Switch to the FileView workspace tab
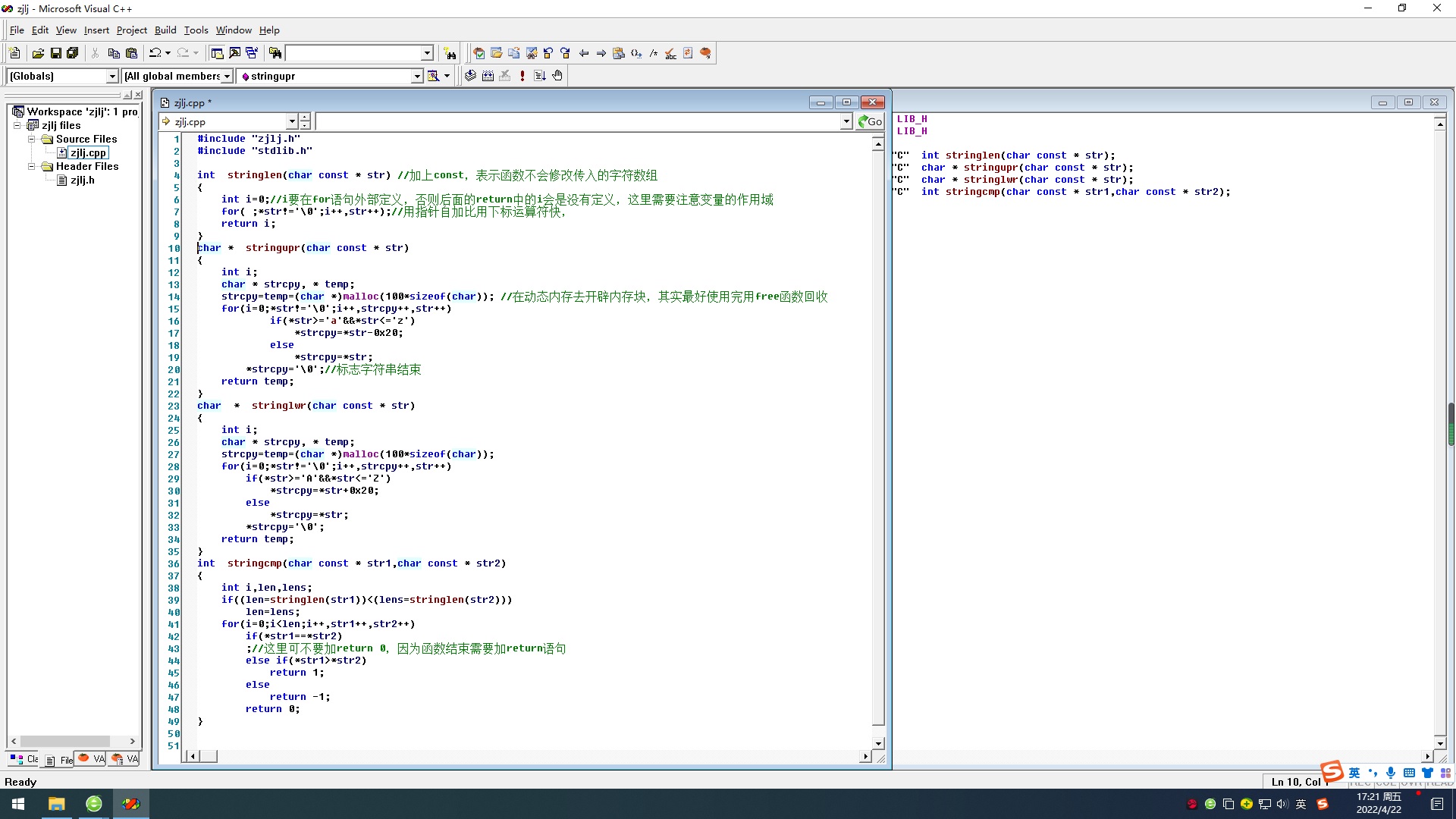 point(58,760)
